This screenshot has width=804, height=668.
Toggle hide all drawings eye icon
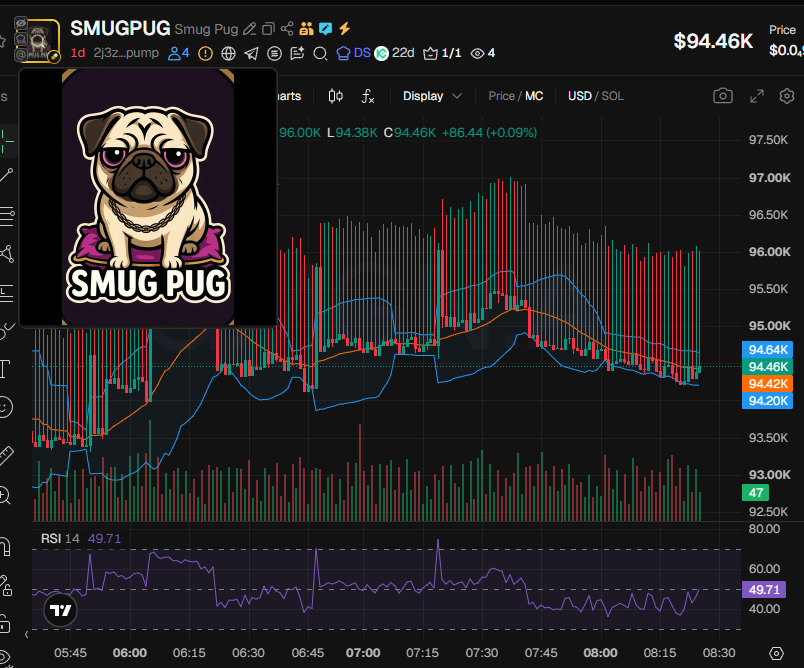5,657
